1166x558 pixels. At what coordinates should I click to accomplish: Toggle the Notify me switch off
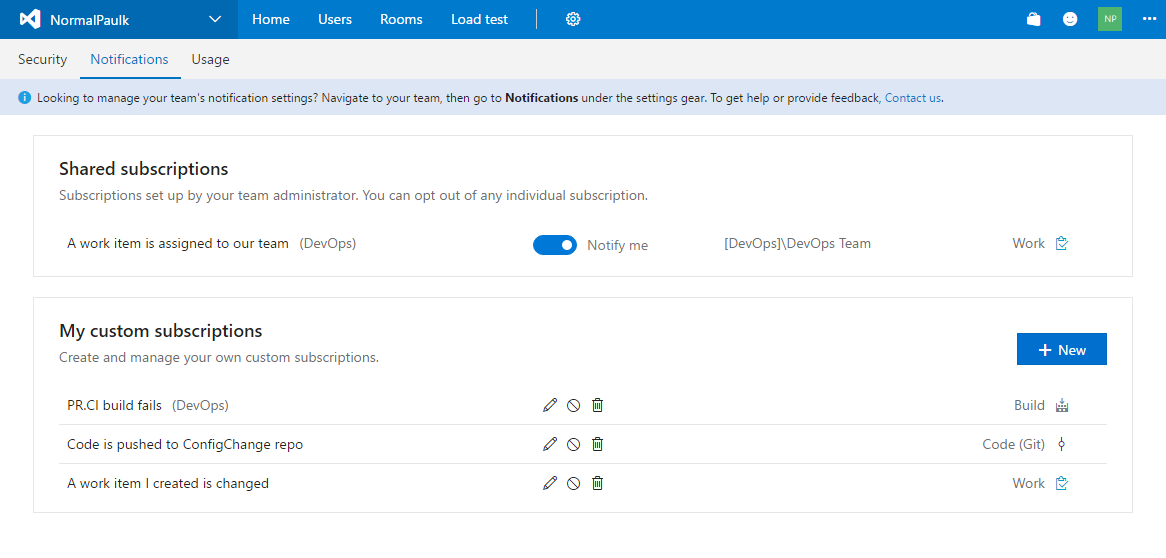pyautogui.click(x=555, y=245)
